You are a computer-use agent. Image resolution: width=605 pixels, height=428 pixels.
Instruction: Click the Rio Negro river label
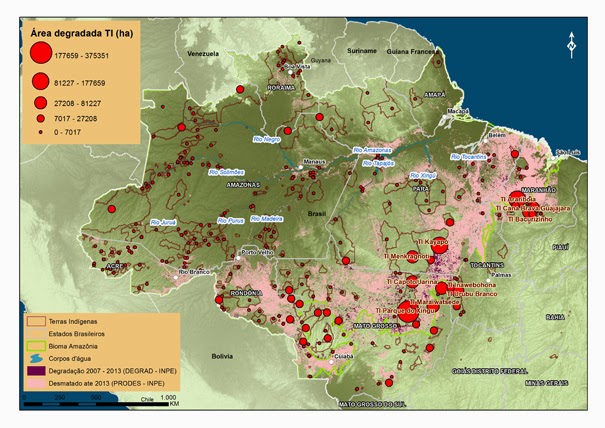(267, 139)
